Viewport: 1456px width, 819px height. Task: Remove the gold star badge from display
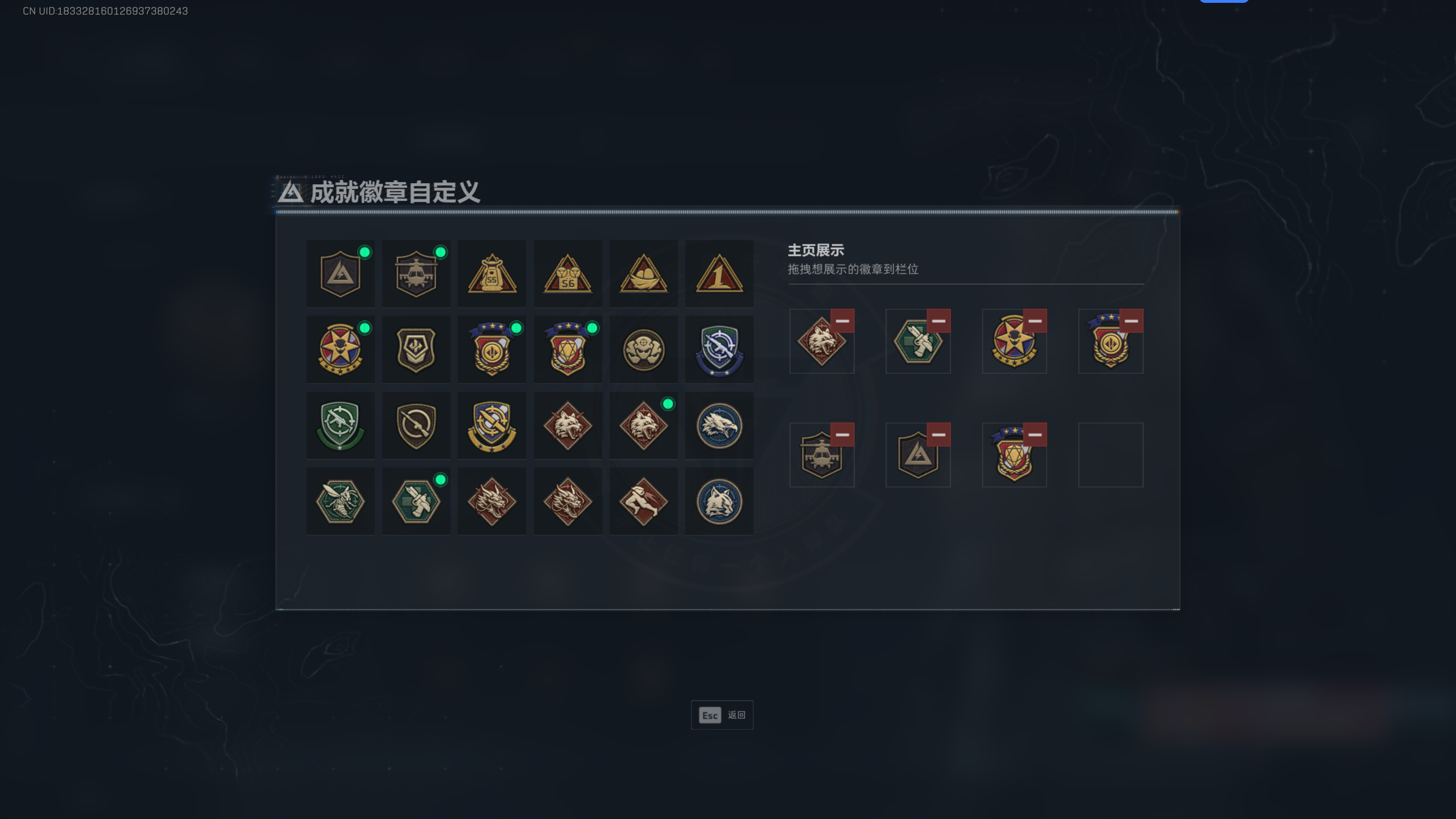1035,321
